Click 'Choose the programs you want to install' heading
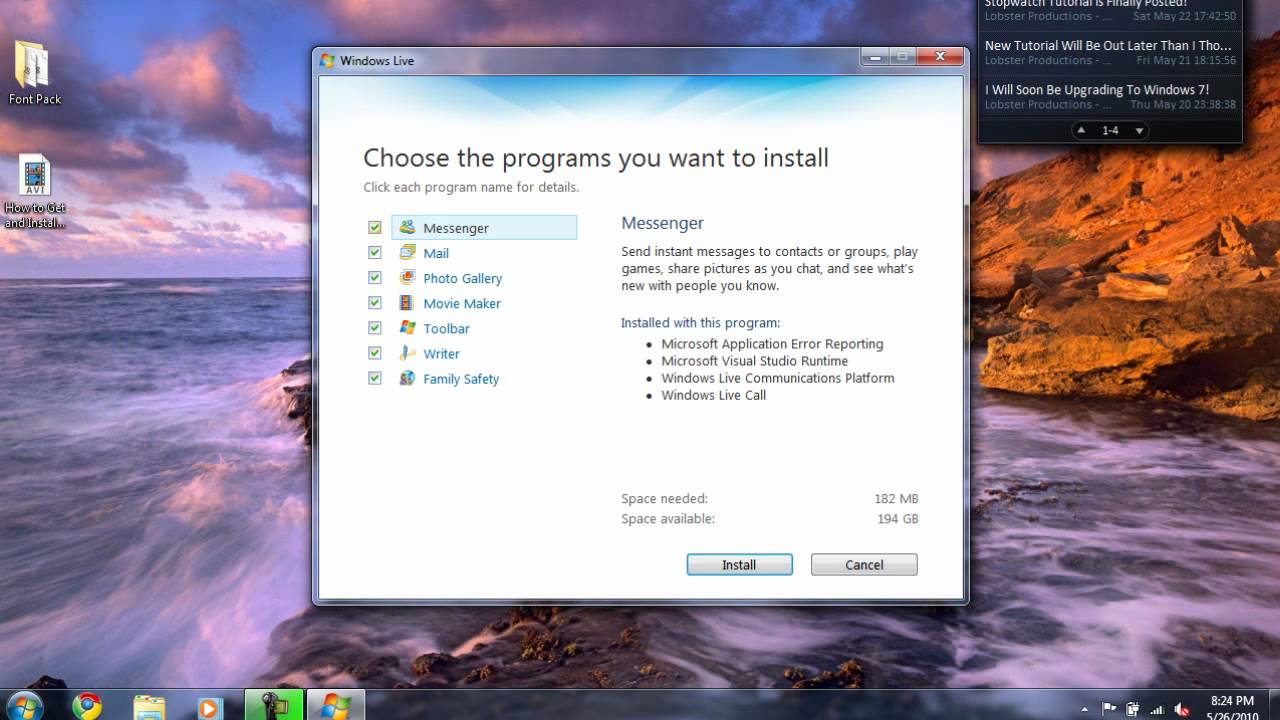Image resolution: width=1280 pixels, height=720 pixels. 596,158
